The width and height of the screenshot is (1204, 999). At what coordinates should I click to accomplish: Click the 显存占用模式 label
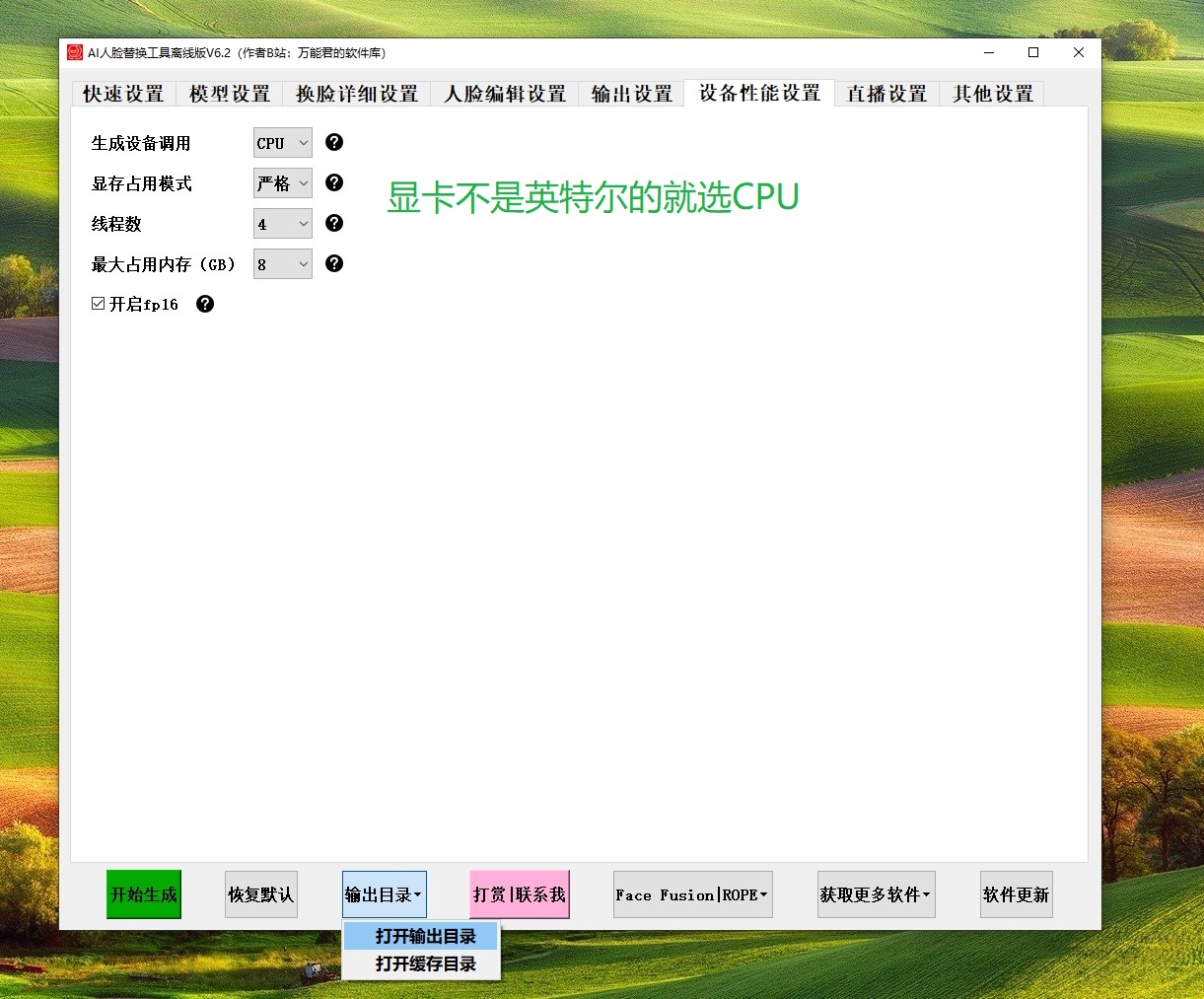click(x=141, y=183)
